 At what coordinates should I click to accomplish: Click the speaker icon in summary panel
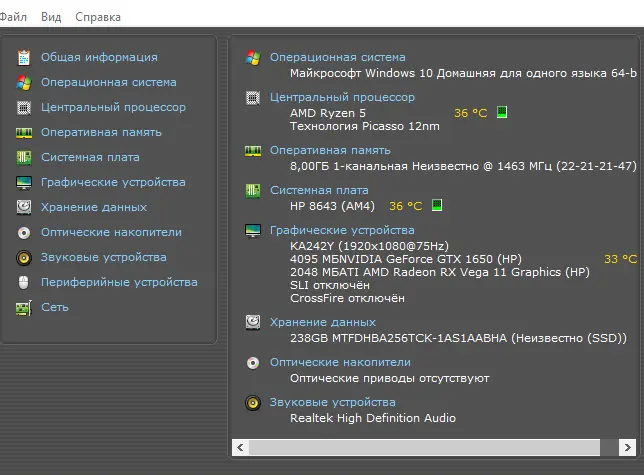click(x=253, y=403)
